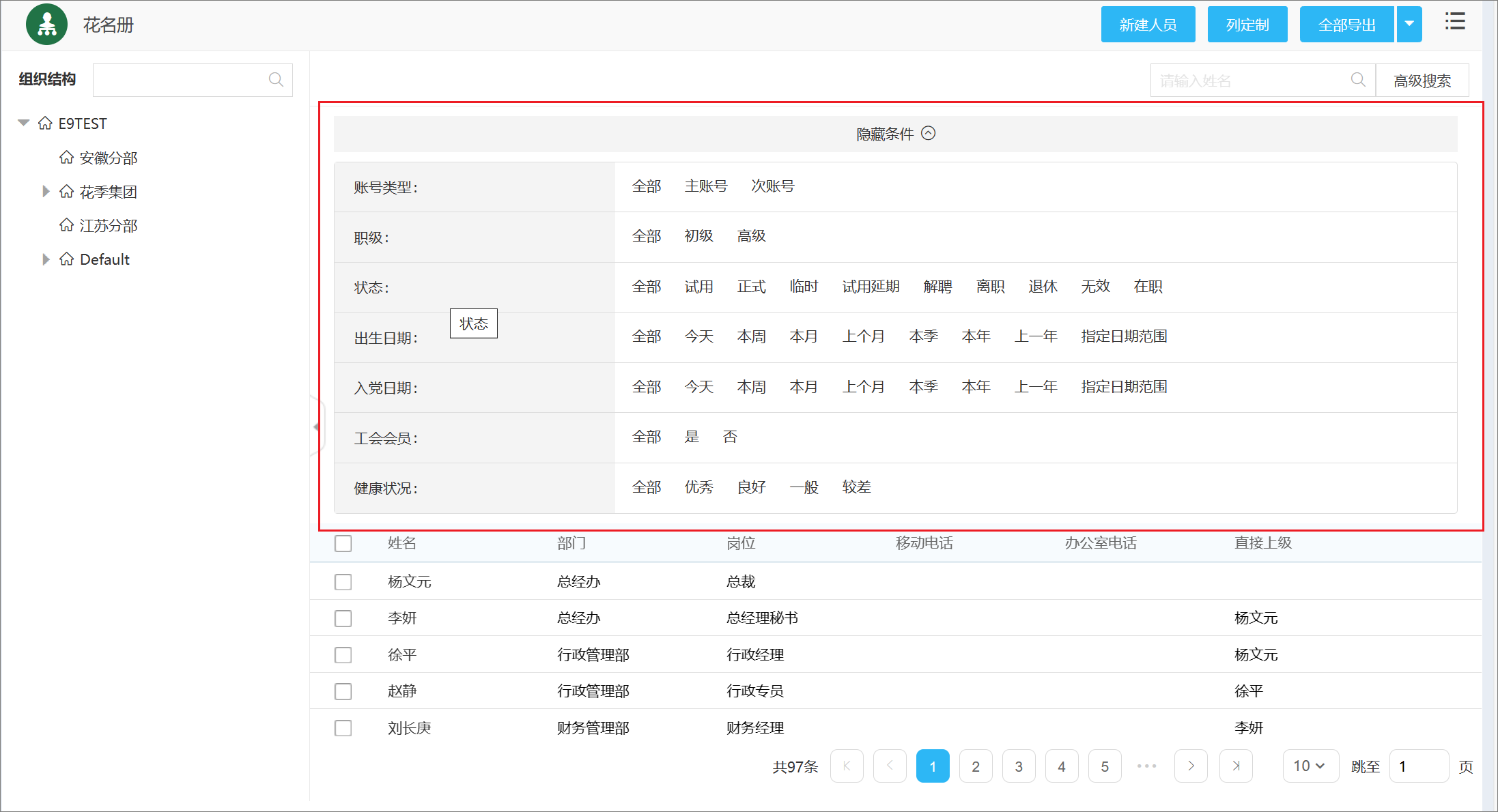This screenshot has height=812, width=1498.
Task: Check the box for 李妍
Action: click(x=343, y=618)
